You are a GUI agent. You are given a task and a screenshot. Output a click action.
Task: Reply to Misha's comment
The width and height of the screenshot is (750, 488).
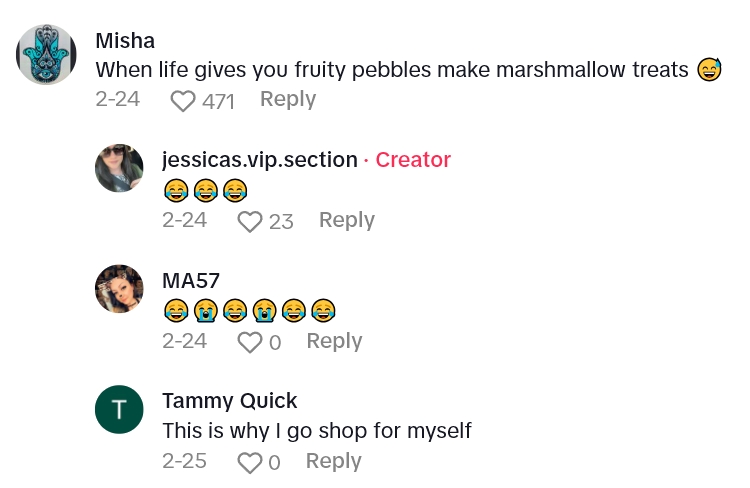click(x=288, y=99)
